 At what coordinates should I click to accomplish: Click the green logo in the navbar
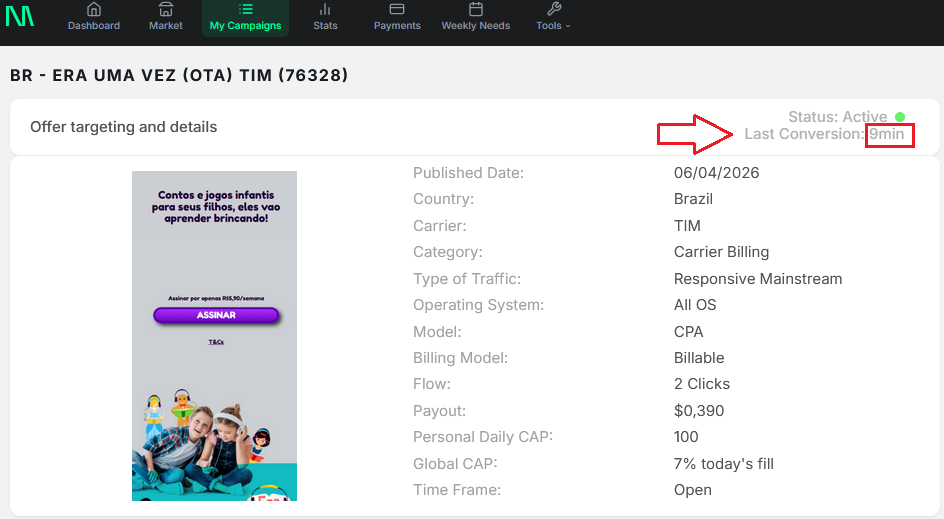[19, 15]
